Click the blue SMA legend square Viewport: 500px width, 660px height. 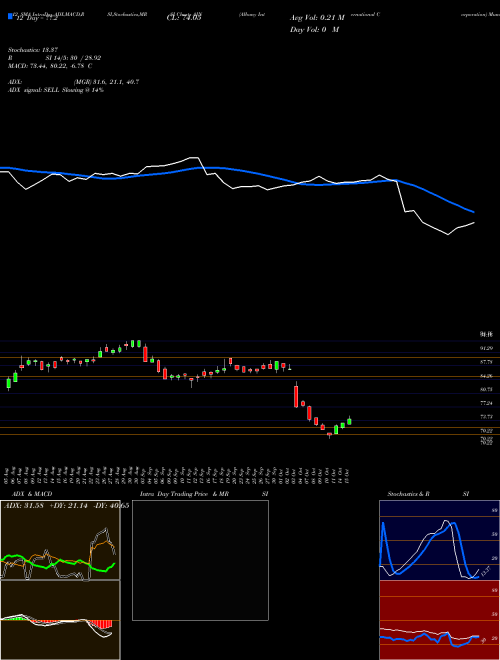(x=10, y=17)
